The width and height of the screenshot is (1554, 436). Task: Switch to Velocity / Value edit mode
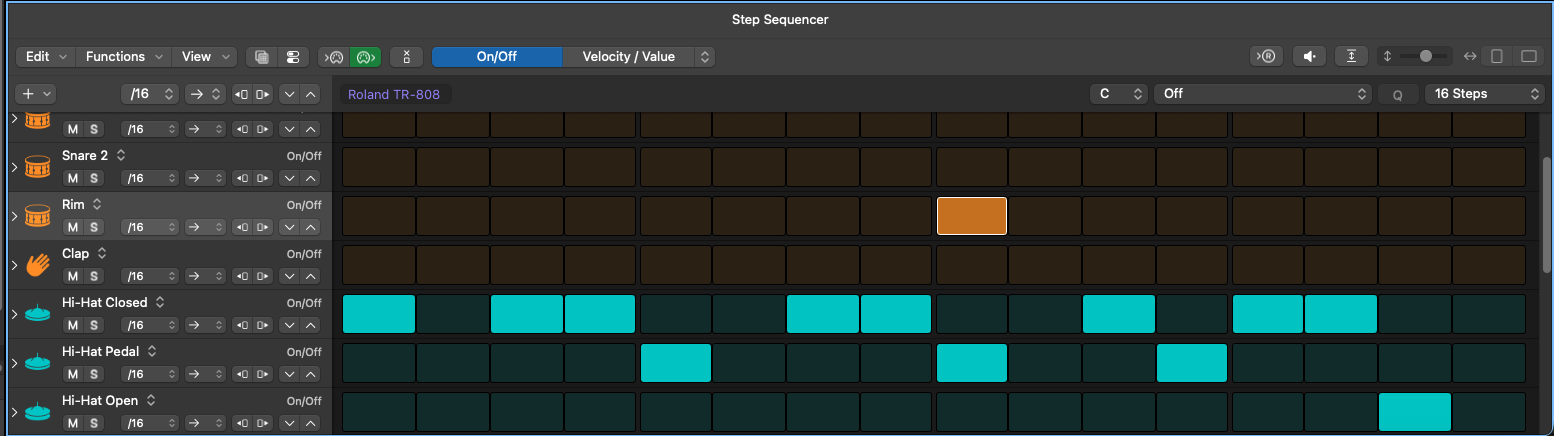tap(629, 57)
